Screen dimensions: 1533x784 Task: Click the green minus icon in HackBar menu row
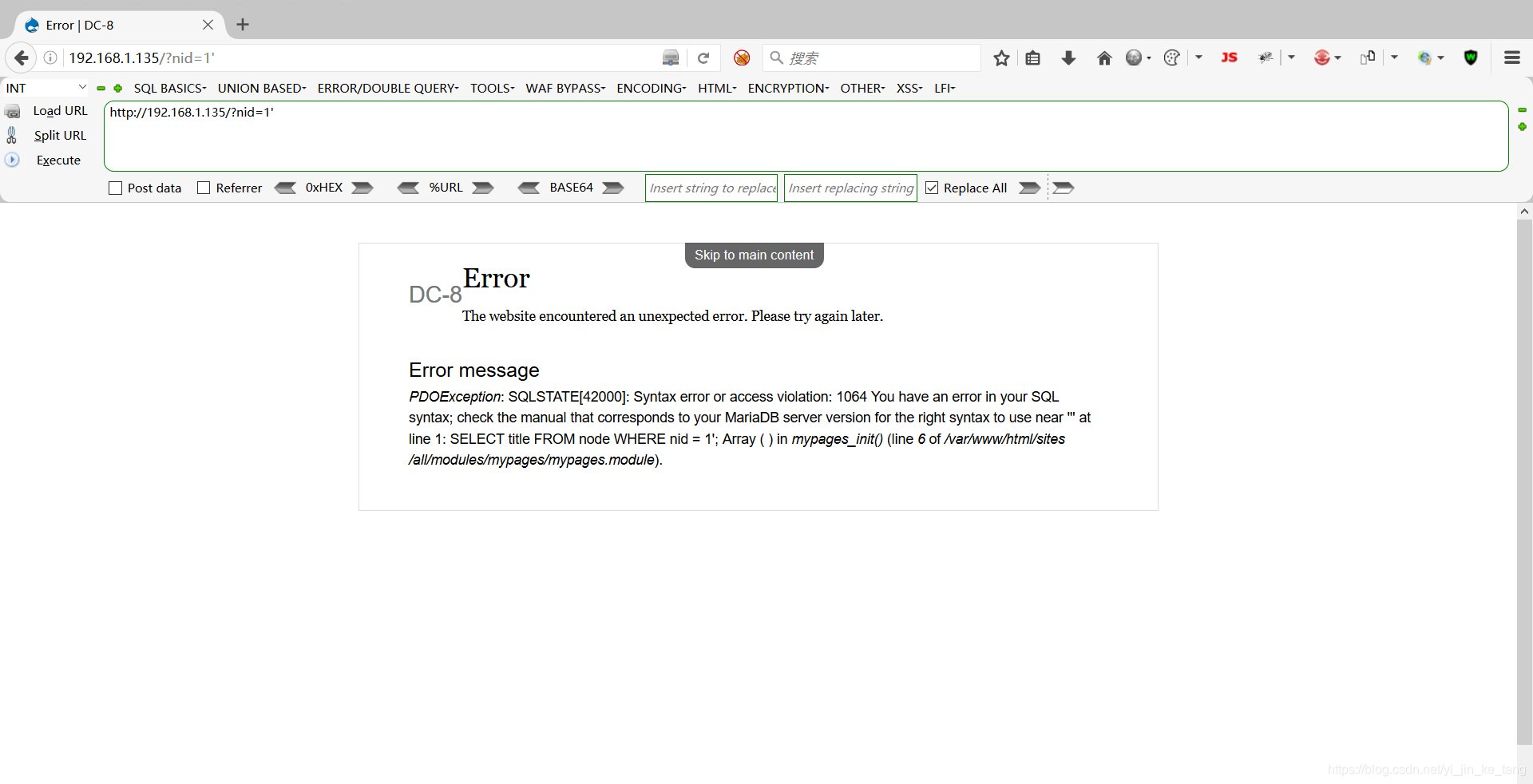(101, 89)
